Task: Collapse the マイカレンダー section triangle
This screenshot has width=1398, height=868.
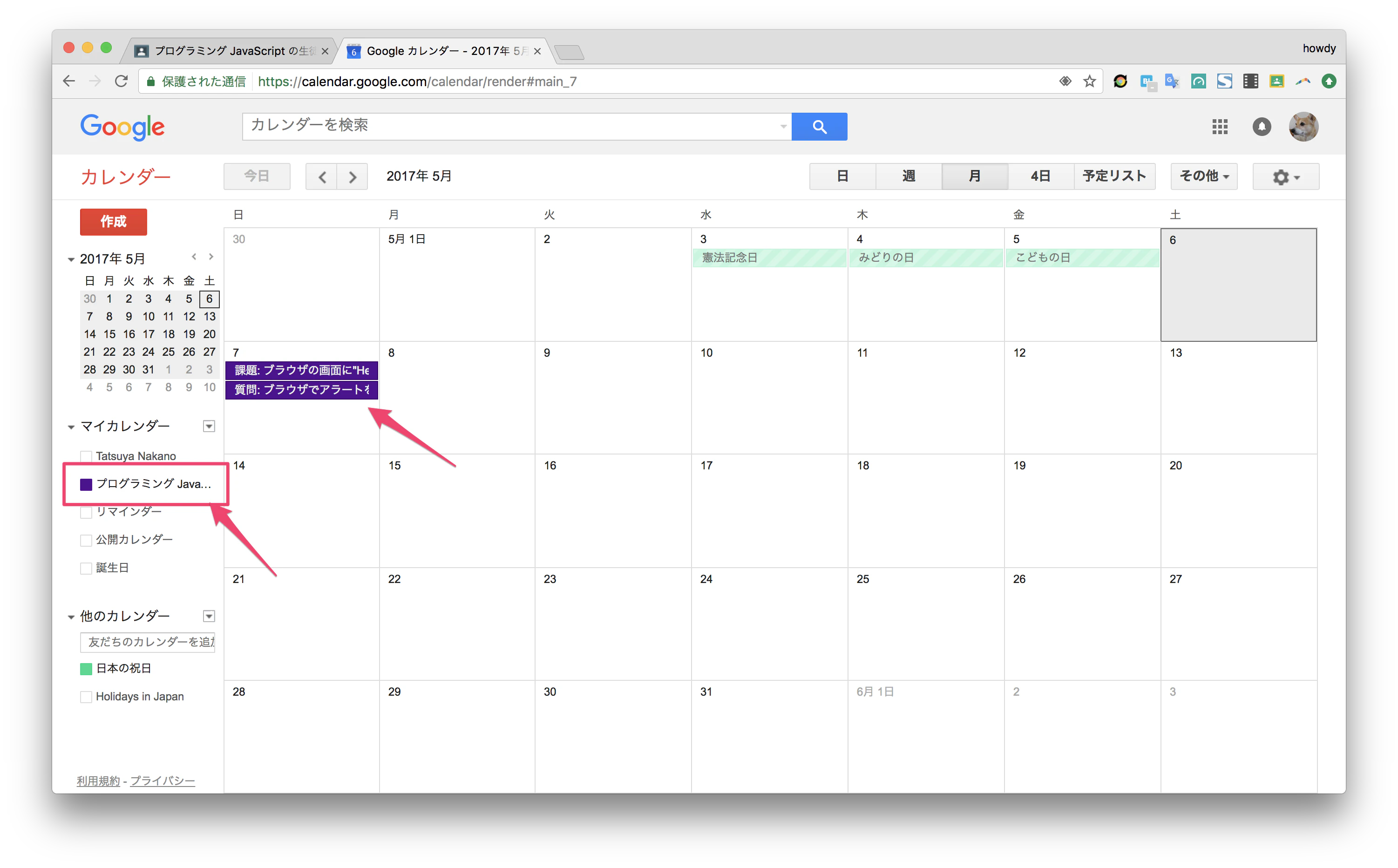Action: point(71,427)
